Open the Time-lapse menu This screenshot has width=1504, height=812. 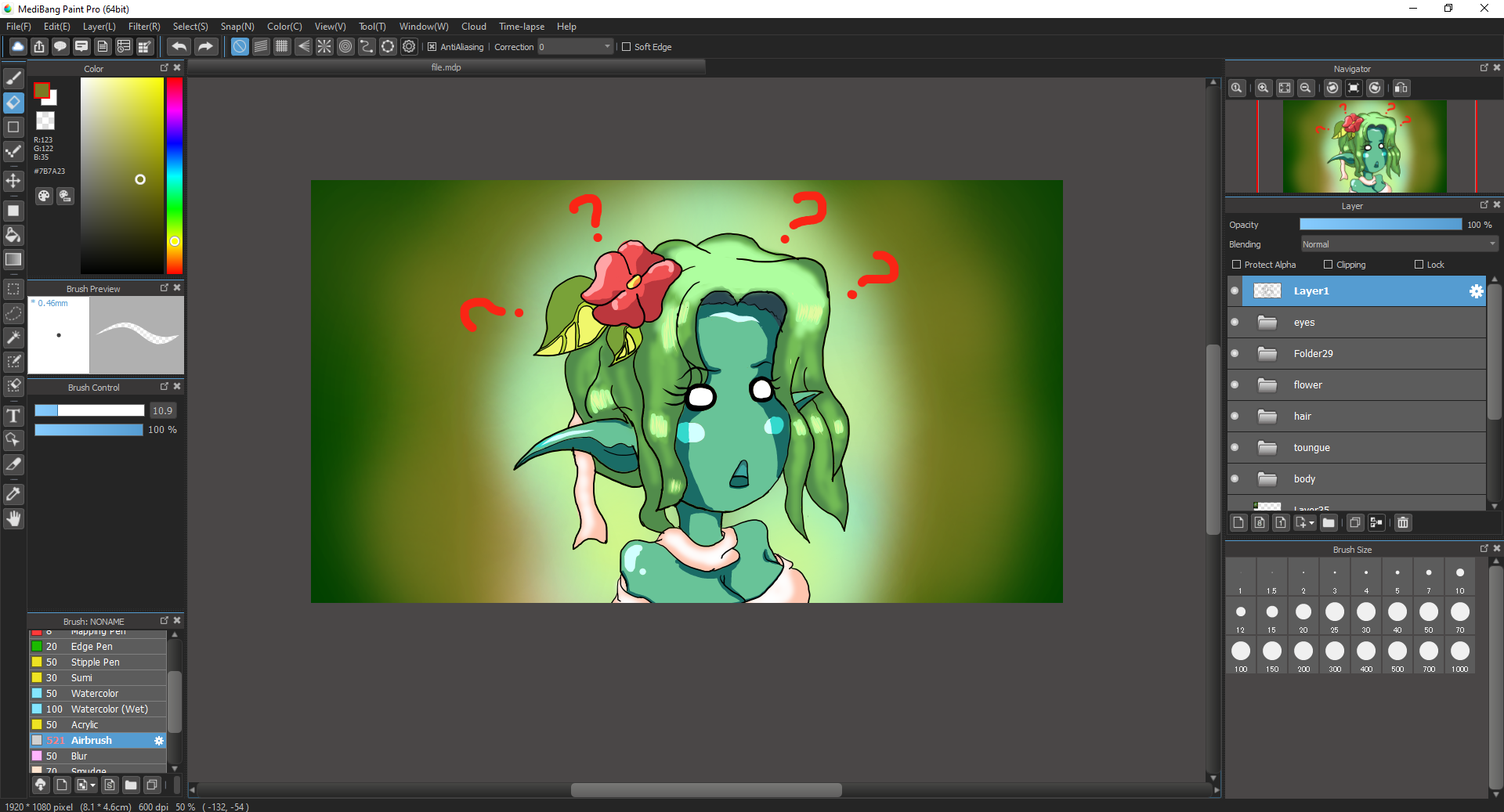tap(522, 27)
